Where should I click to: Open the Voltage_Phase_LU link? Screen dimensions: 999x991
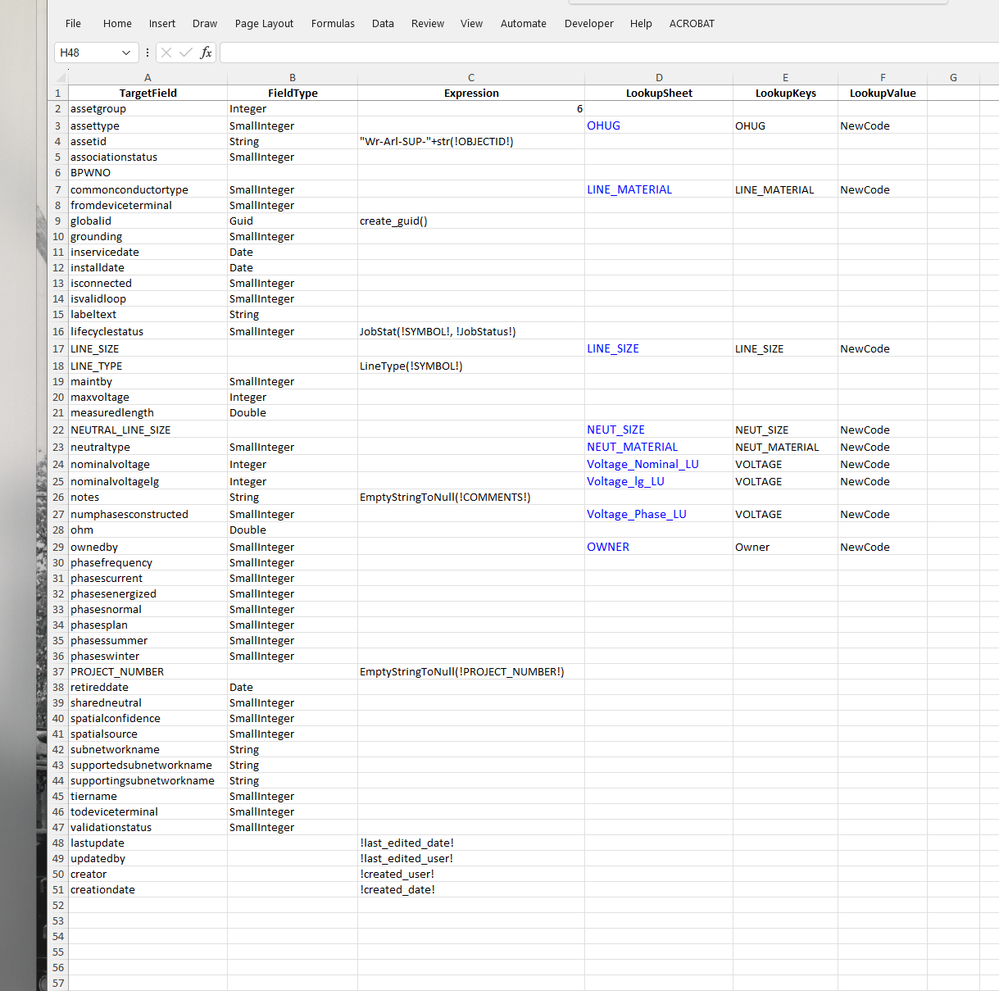click(636, 514)
